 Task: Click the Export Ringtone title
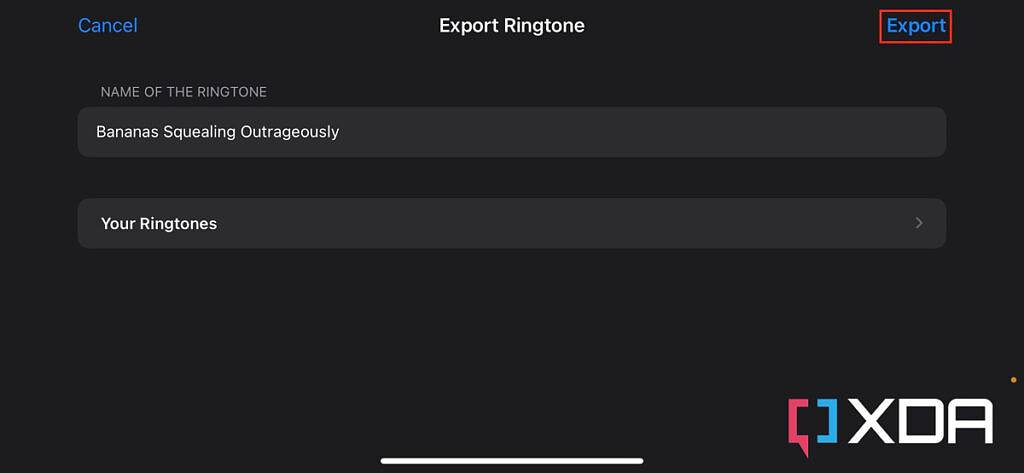(x=511, y=26)
